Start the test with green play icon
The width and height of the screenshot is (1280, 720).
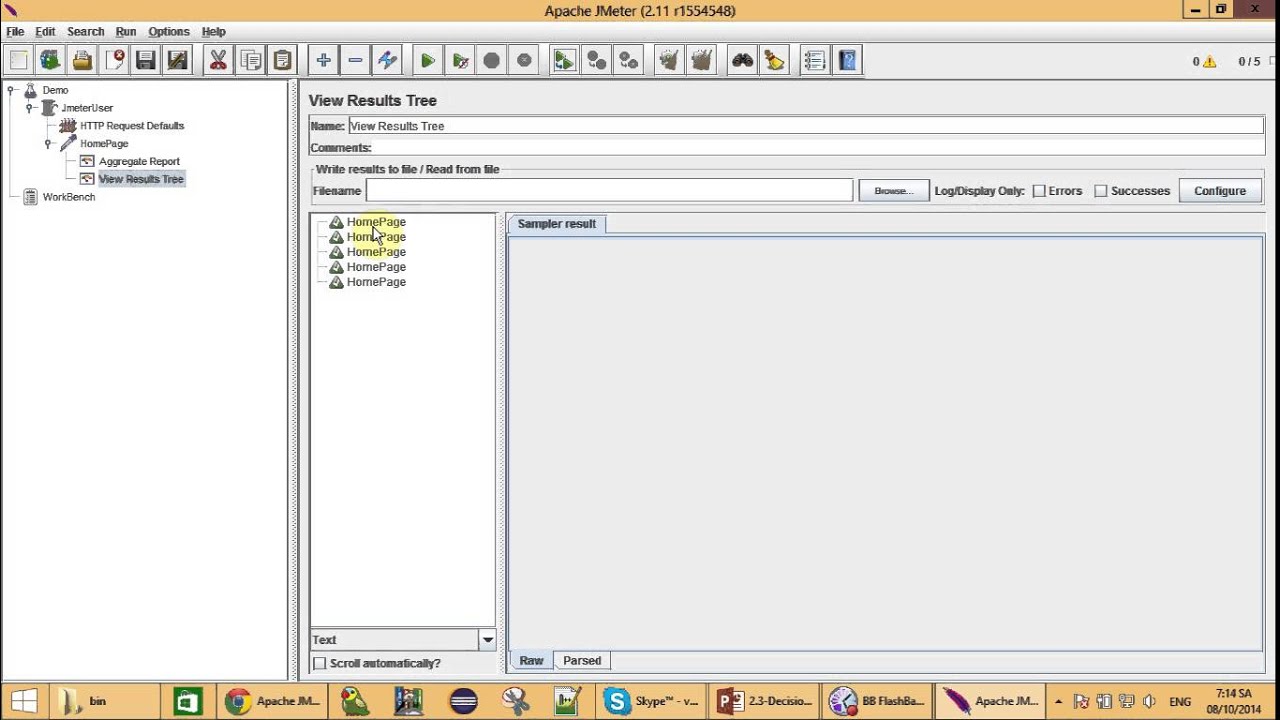(427, 61)
